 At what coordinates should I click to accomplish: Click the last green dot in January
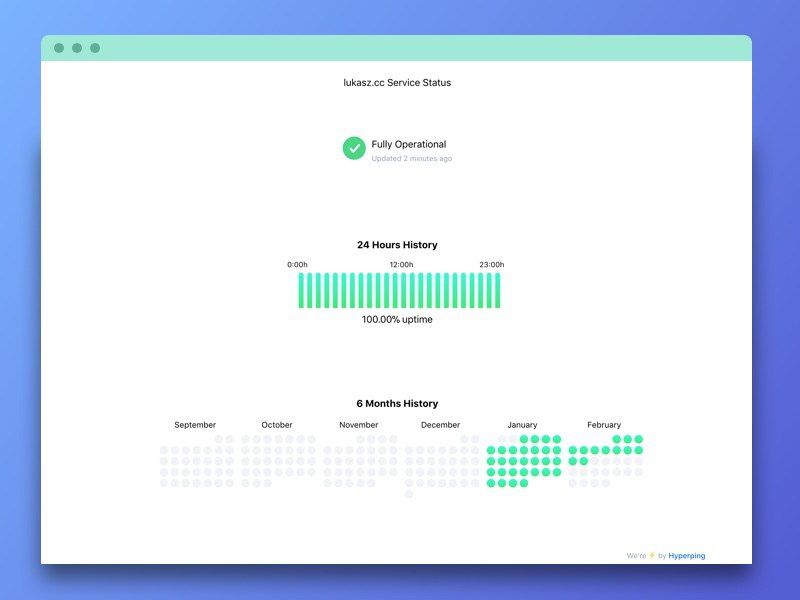[524, 483]
